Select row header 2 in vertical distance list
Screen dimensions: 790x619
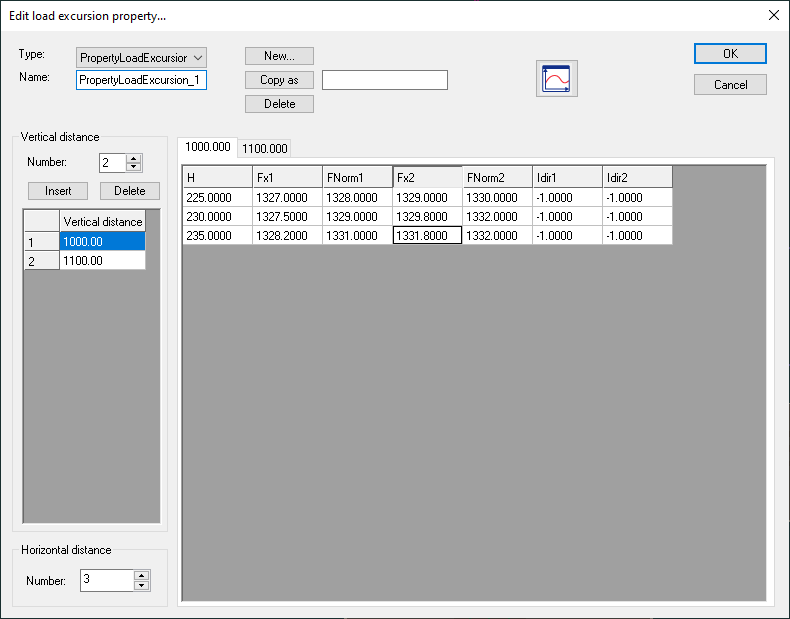42,261
